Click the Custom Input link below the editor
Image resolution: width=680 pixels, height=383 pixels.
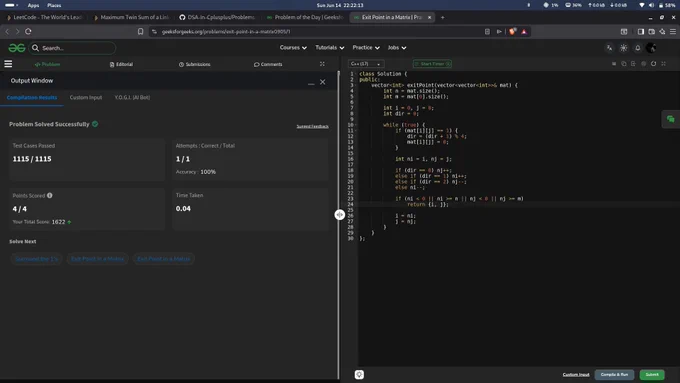(x=576, y=374)
